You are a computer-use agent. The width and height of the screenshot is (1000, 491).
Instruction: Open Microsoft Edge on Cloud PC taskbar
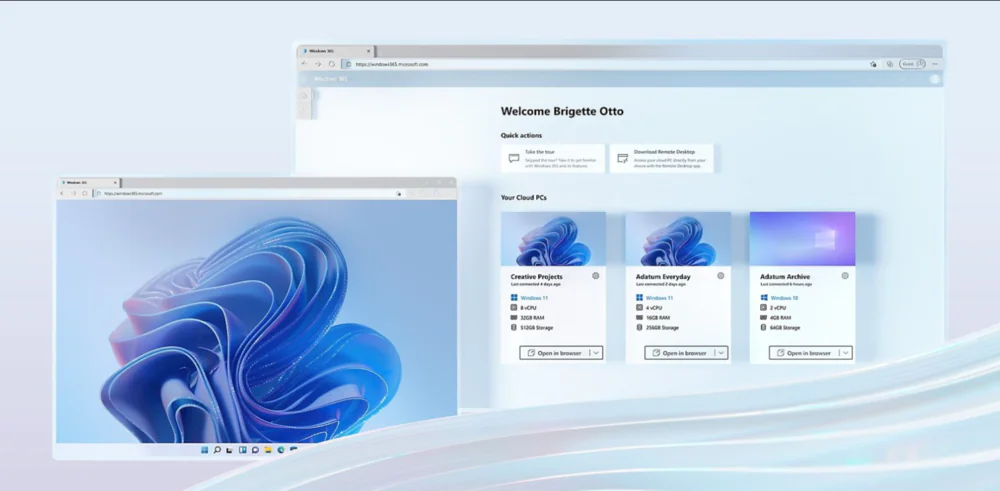[x=281, y=450]
